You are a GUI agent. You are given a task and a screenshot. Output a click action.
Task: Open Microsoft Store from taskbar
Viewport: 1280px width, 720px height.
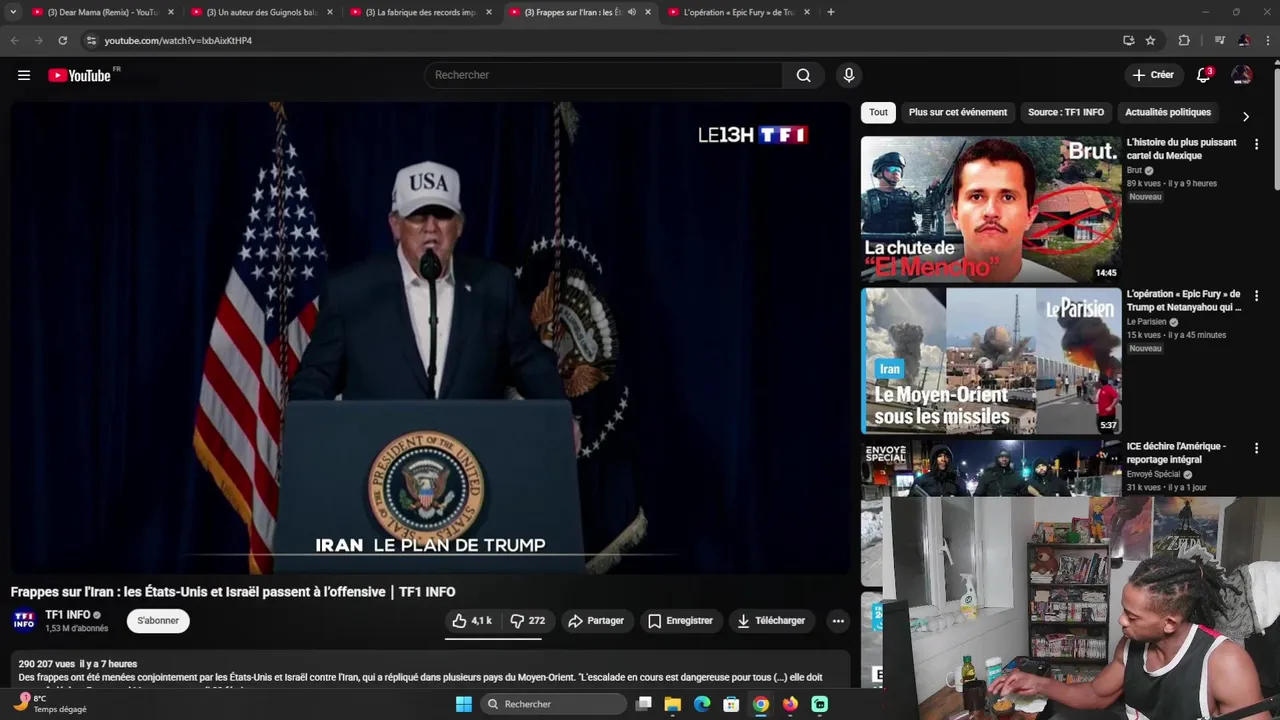[731, 704]
